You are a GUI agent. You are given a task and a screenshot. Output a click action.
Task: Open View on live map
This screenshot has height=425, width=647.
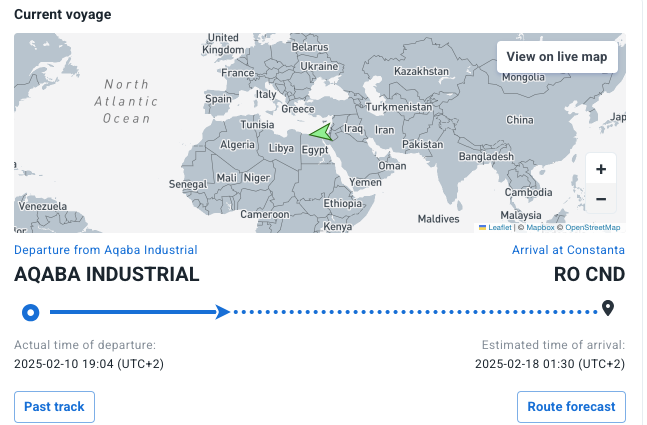pos(556,57)
